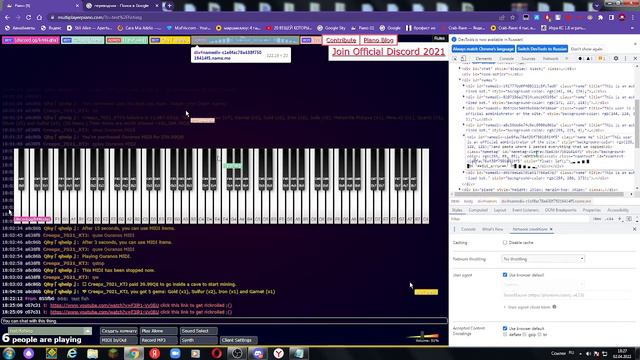
Task: Click the user agent client hints info icon
Action: coord(554,307)
